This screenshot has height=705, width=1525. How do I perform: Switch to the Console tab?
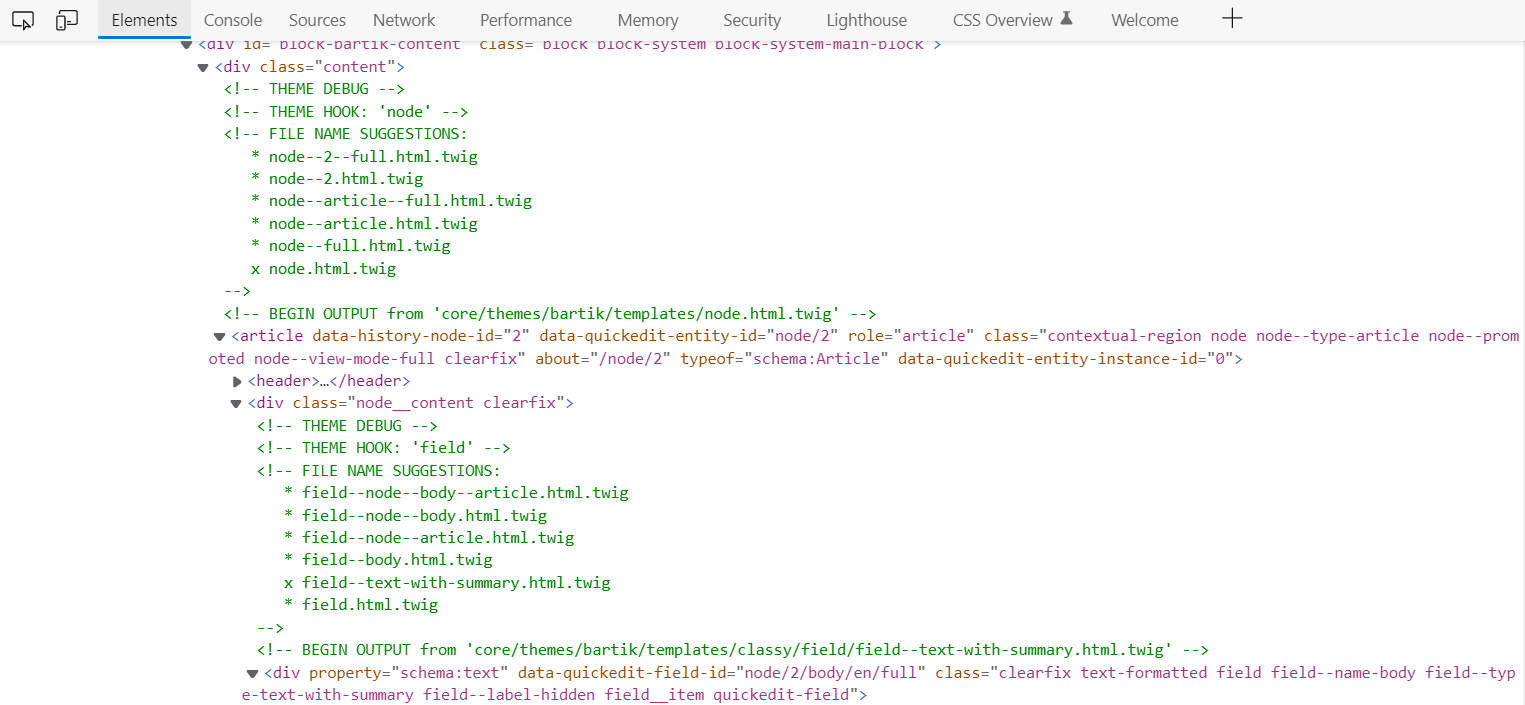tap(231, 19)
